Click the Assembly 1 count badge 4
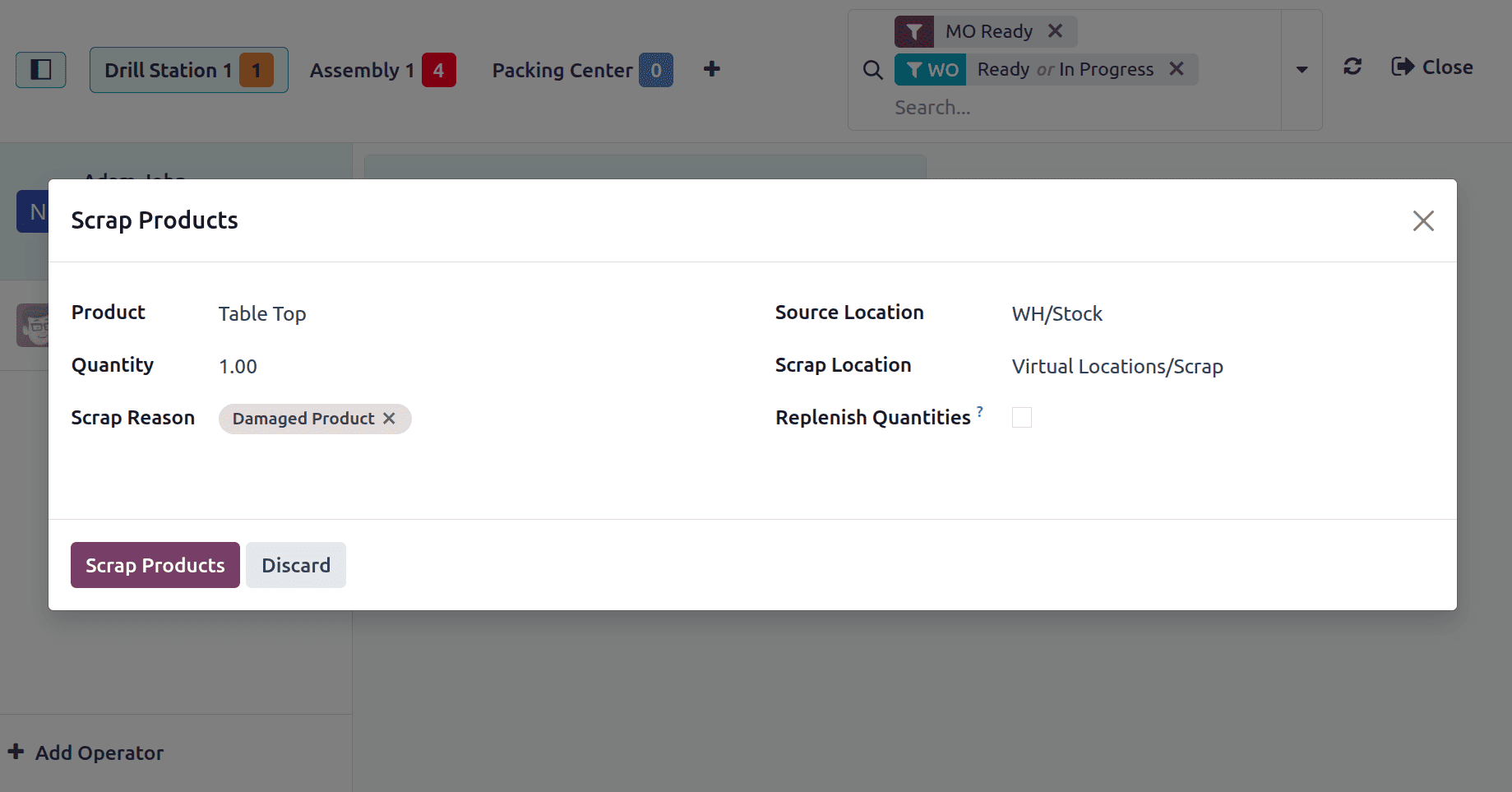The width and height of the screenshot is (1512, 792). pos(438,70)
